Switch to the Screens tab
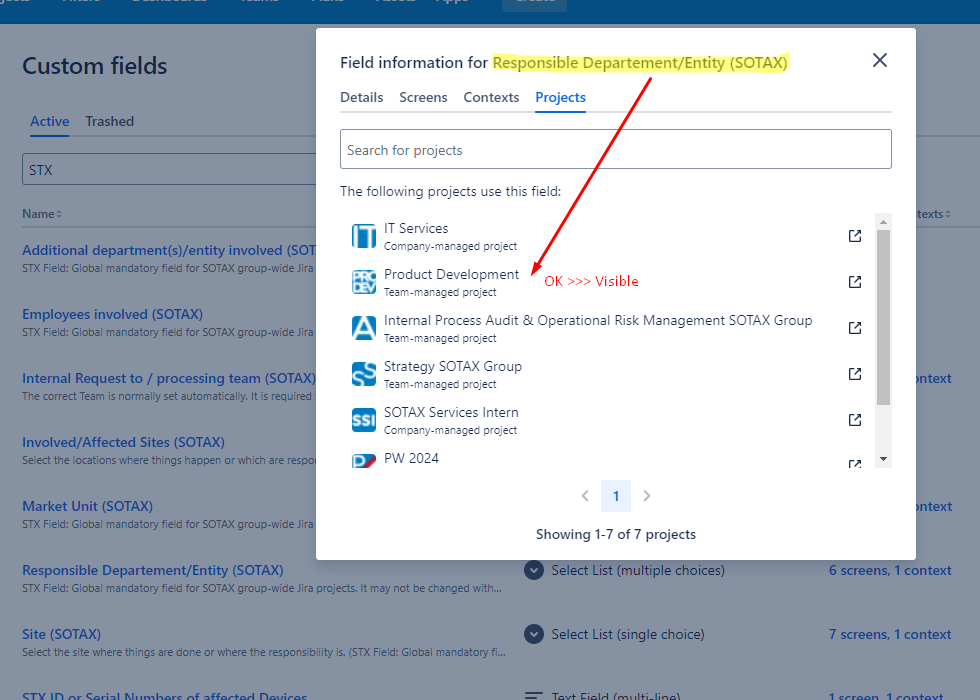 pos(423,98)
